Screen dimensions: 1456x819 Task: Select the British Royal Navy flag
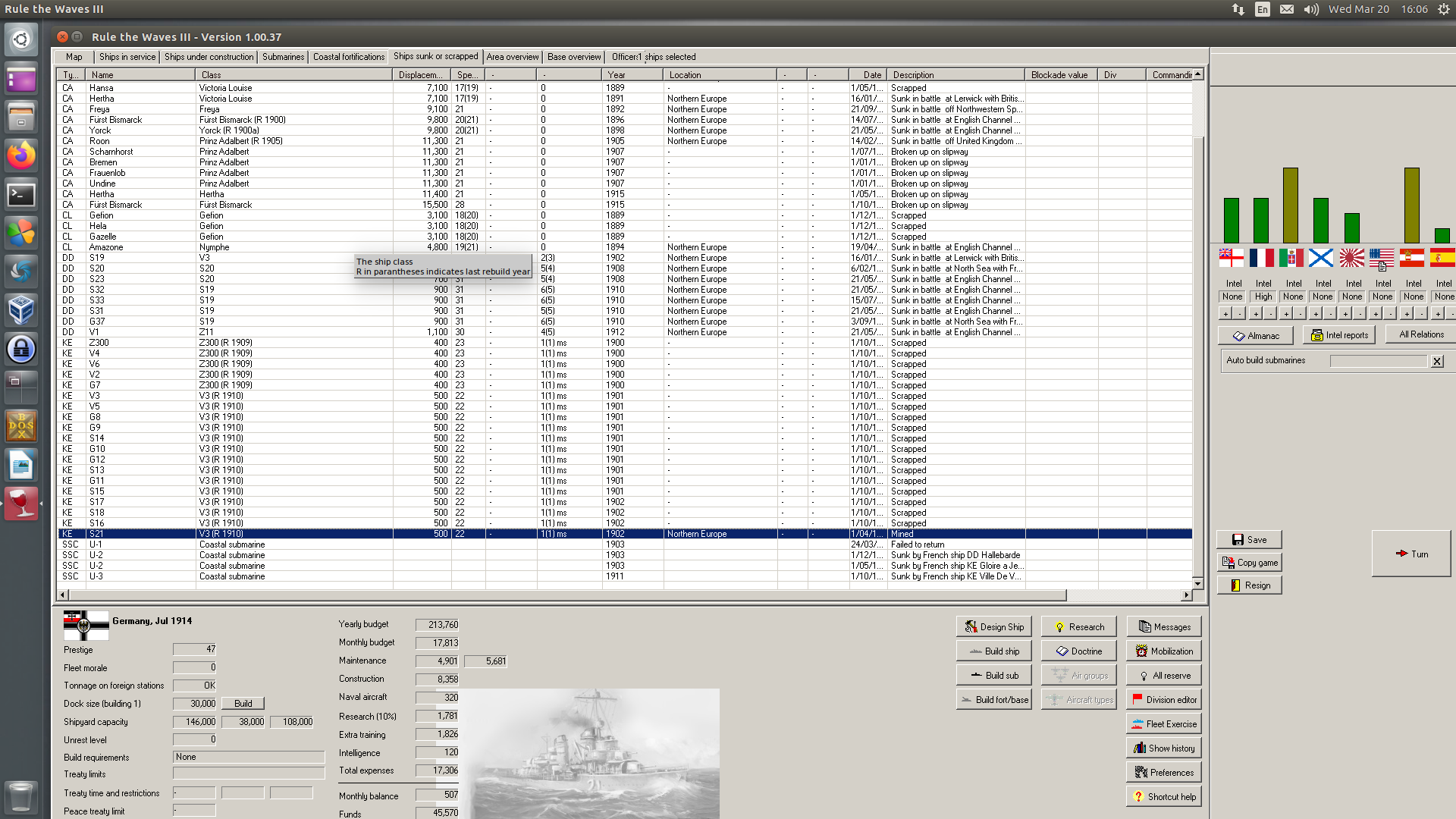pos(1231,258)
